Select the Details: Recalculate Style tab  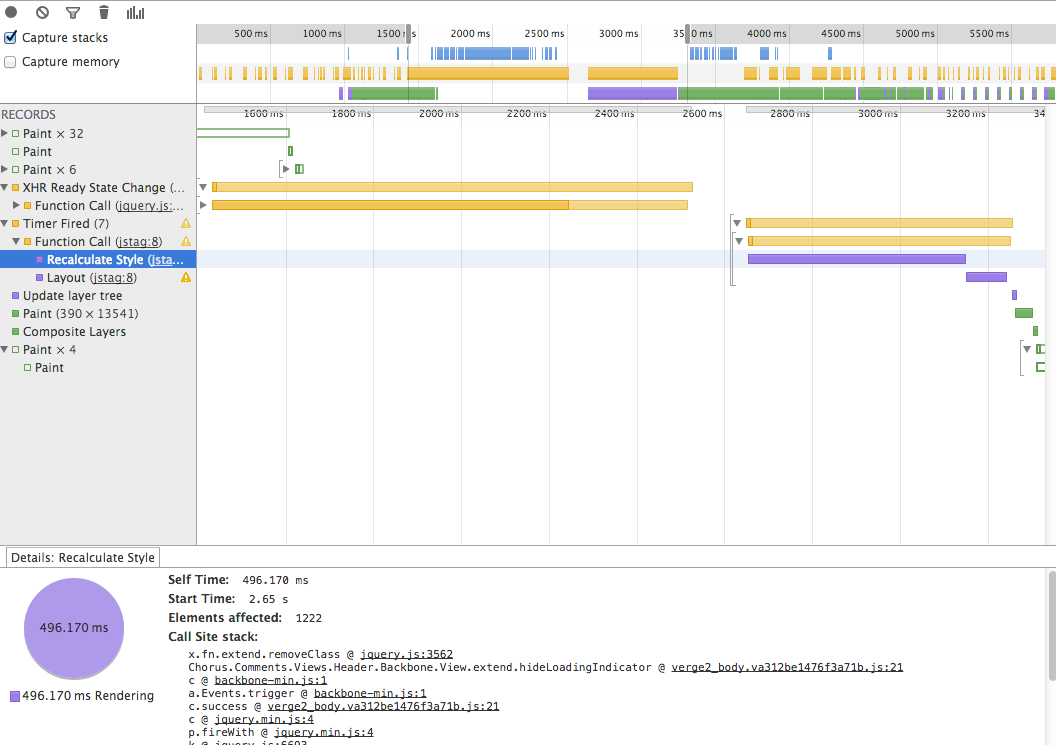[x=83, y=557]
